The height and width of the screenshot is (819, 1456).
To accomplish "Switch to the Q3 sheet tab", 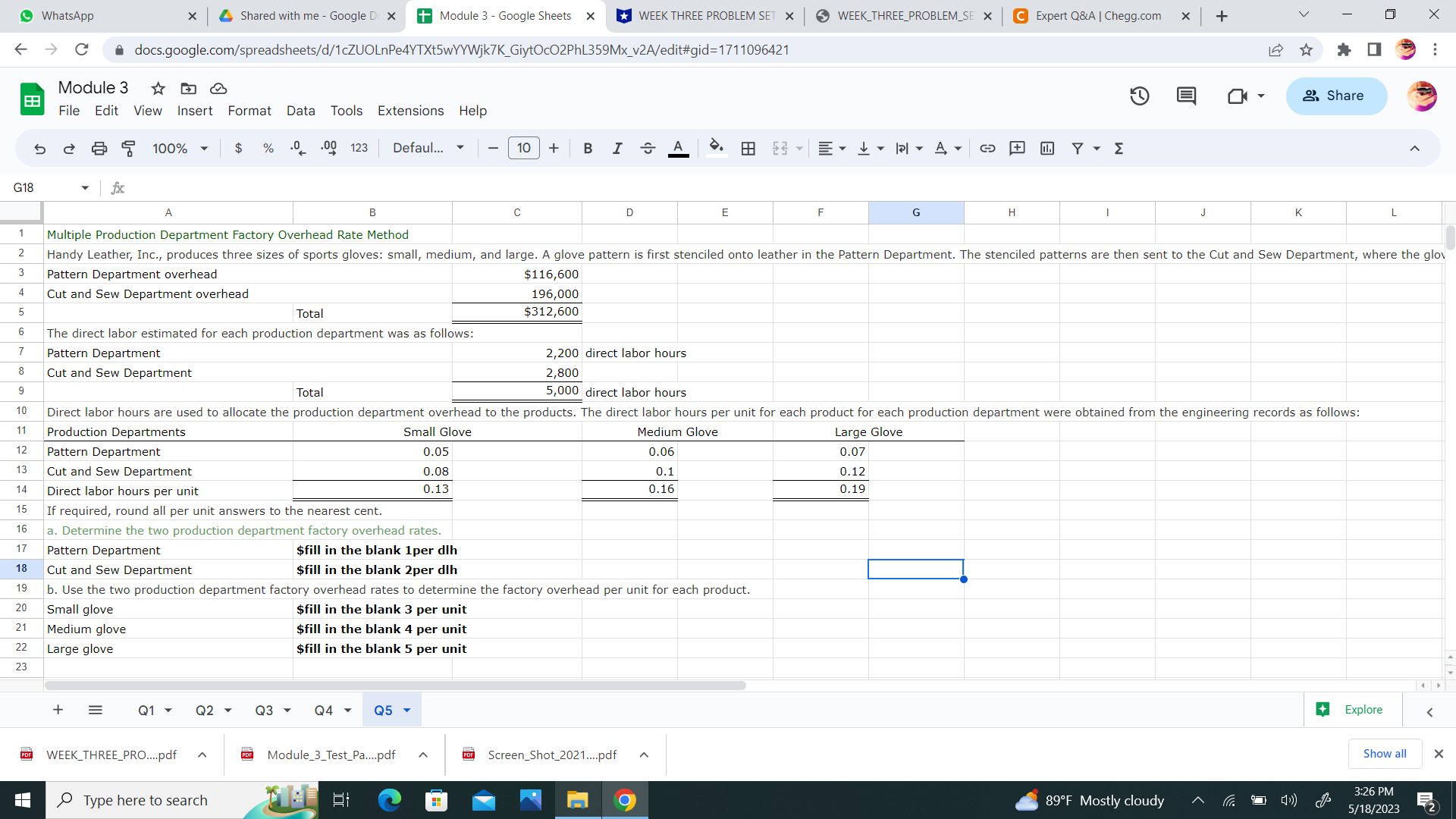I will tap(265, 710).
